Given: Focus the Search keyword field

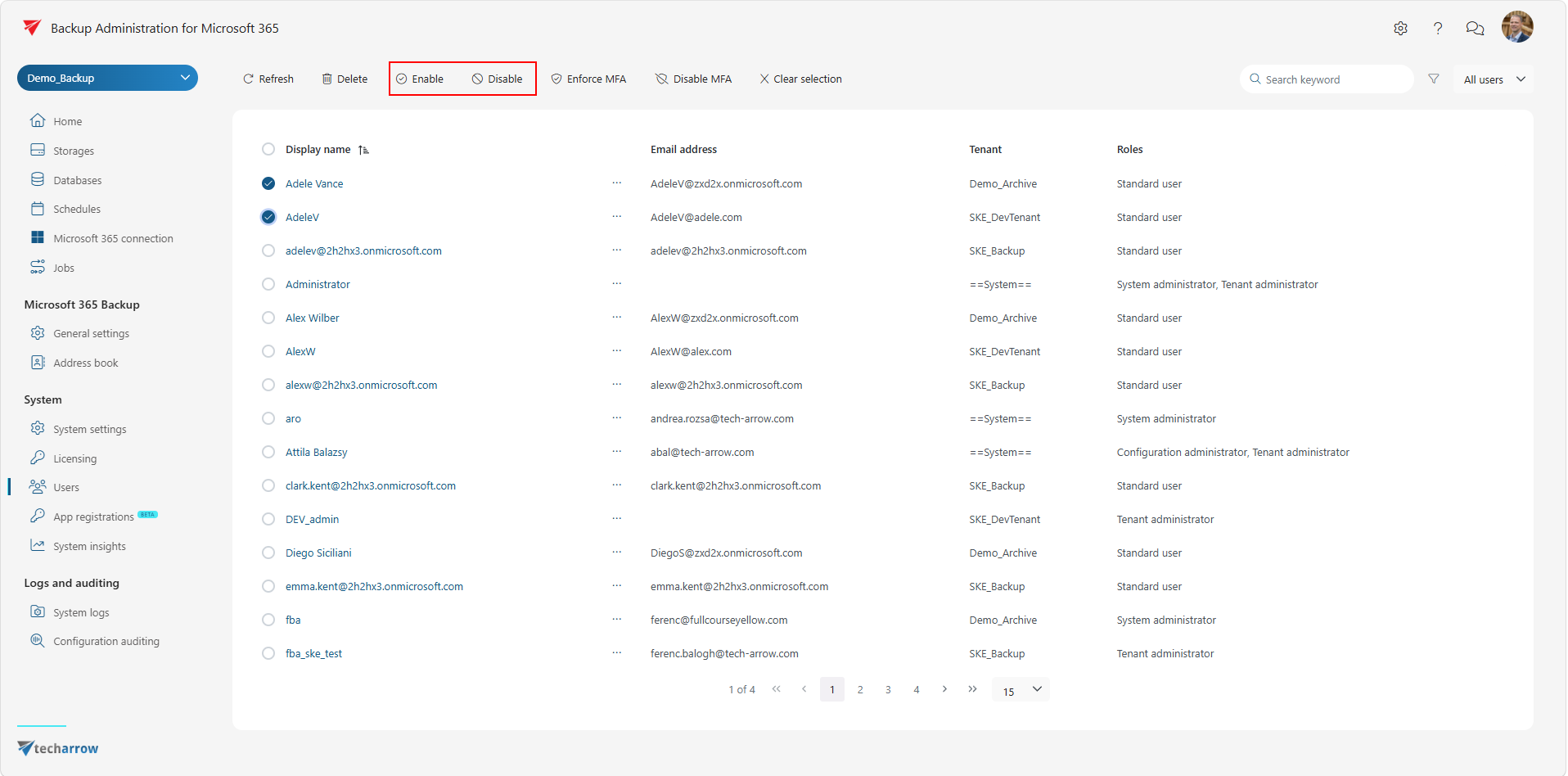Looking at the screenshot, I should (1327, 79).
